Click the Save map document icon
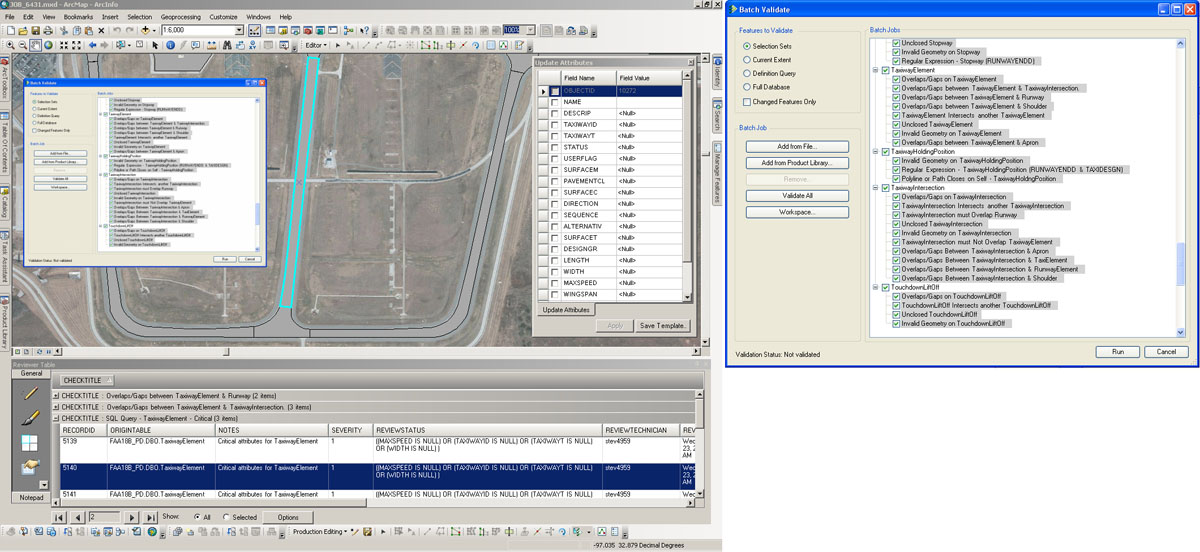The image size is (1200, 552). point(36,31)
